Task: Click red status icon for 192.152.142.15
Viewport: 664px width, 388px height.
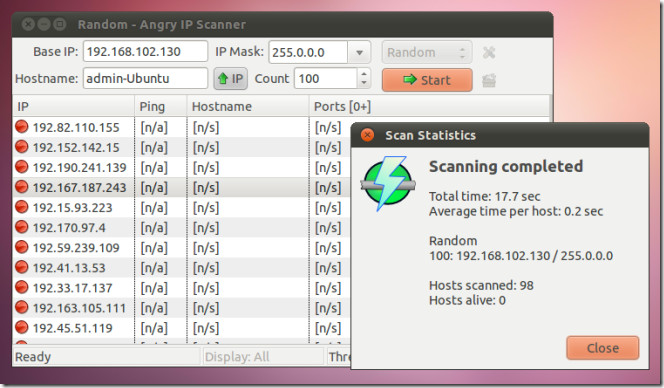Action: tap(22, 147)
